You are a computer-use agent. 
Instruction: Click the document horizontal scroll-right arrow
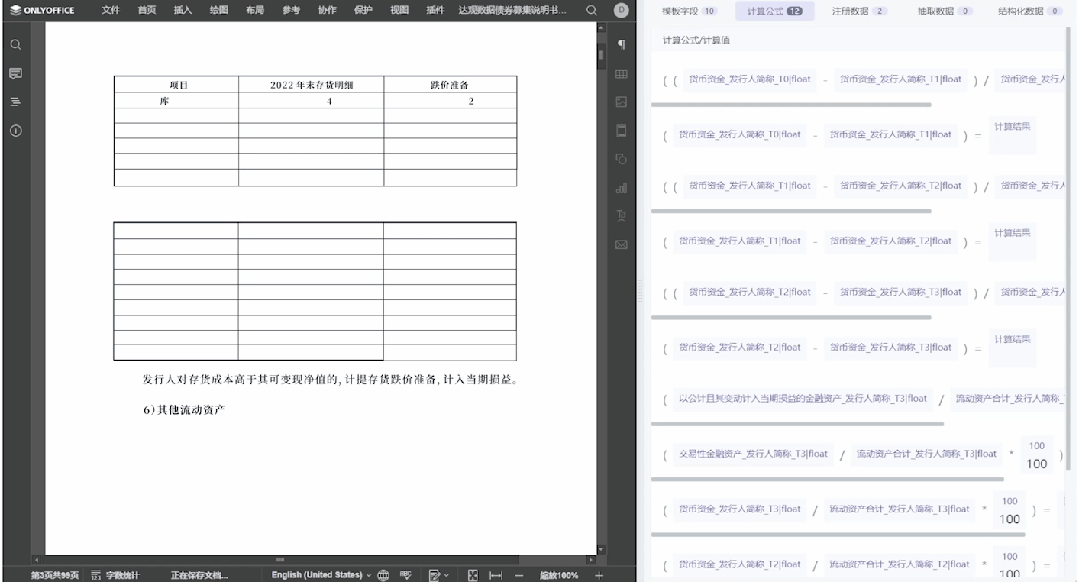click(591, 559)
